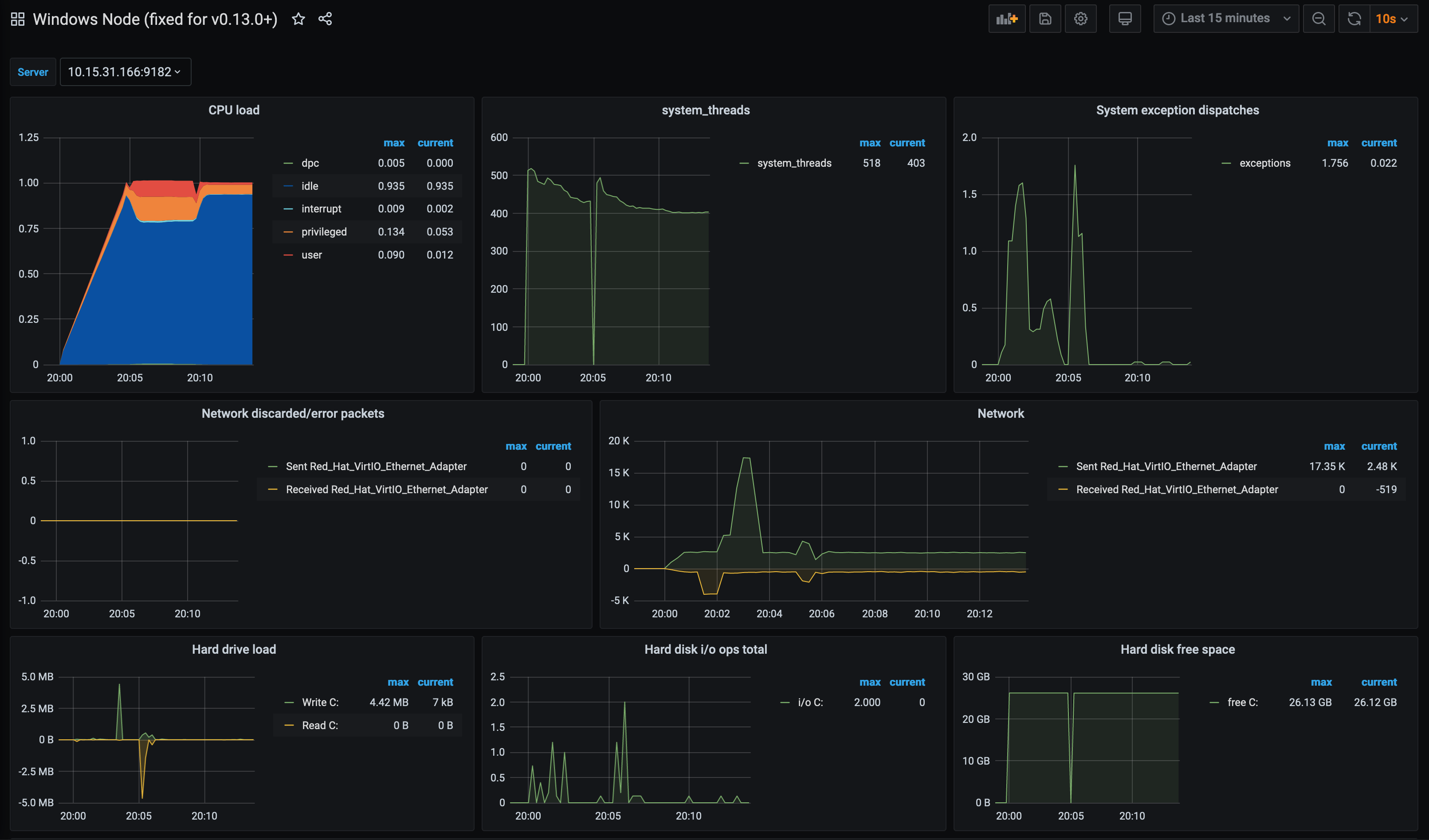Open the Network panel title menu
This screenshot has width=1429, height=840.
tap(1000, 413)
